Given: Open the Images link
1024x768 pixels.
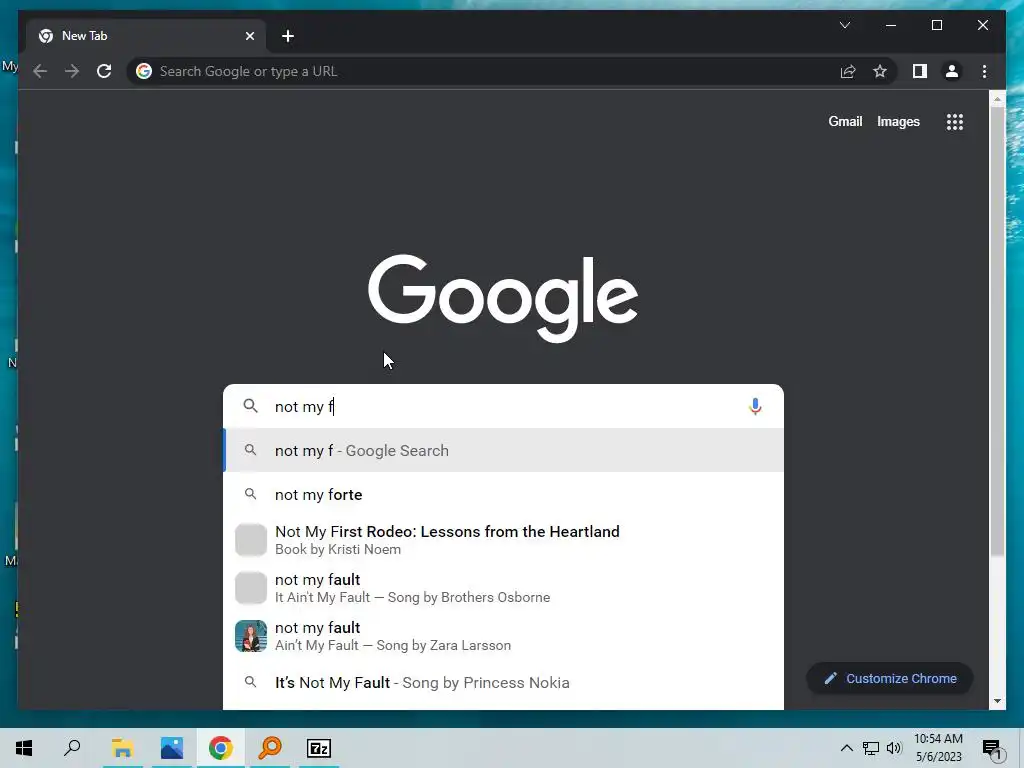Looking at the screenshot, I should [898, 121].
